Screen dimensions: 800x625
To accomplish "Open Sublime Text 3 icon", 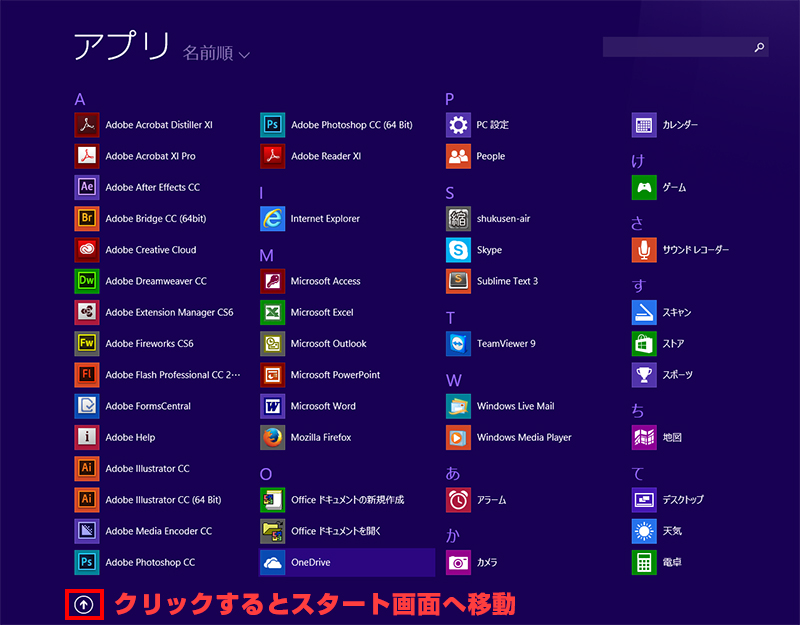I will tap(458, 281).
